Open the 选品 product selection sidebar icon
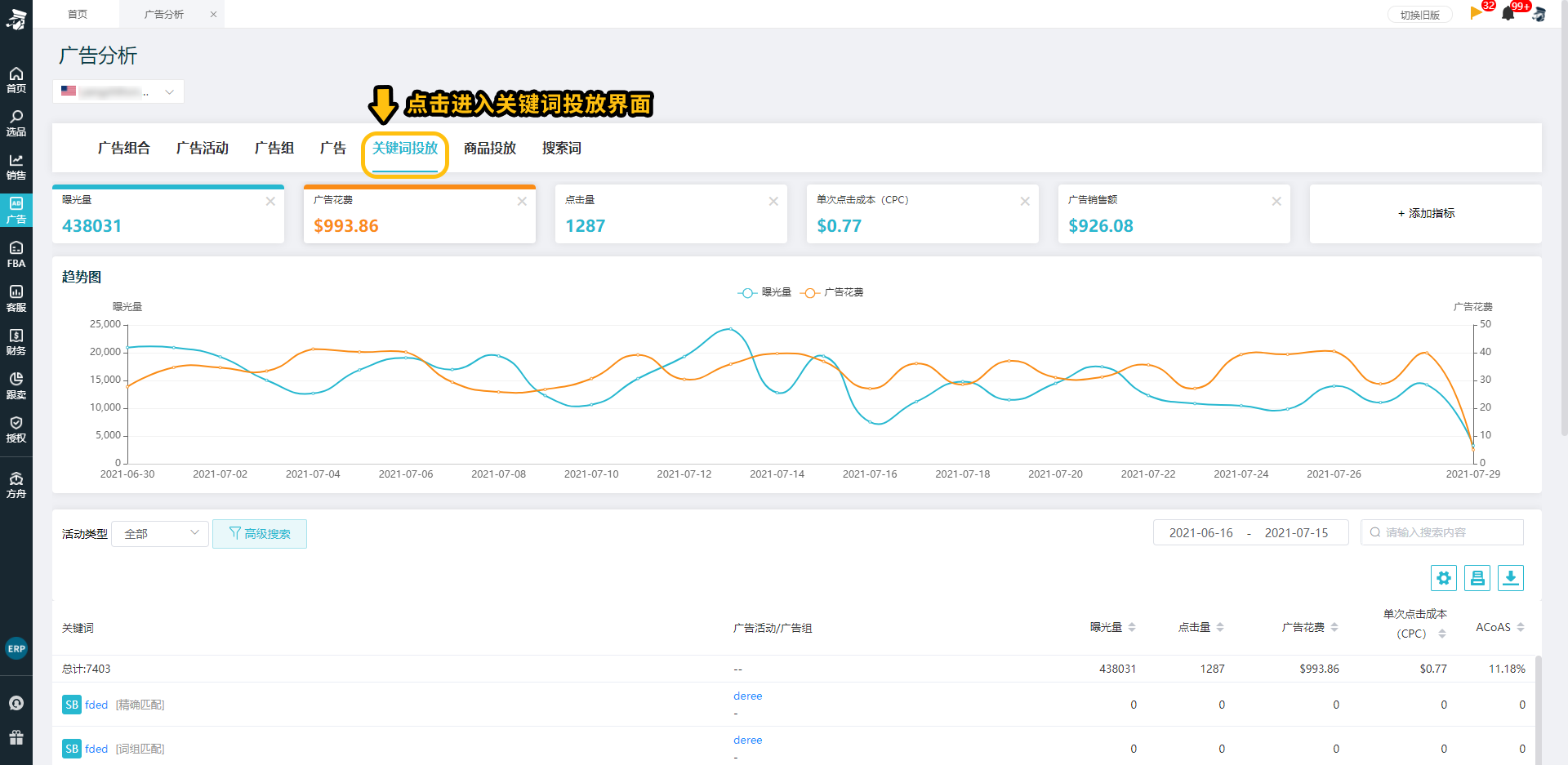1568x765 pixels. tap(16, 123)
